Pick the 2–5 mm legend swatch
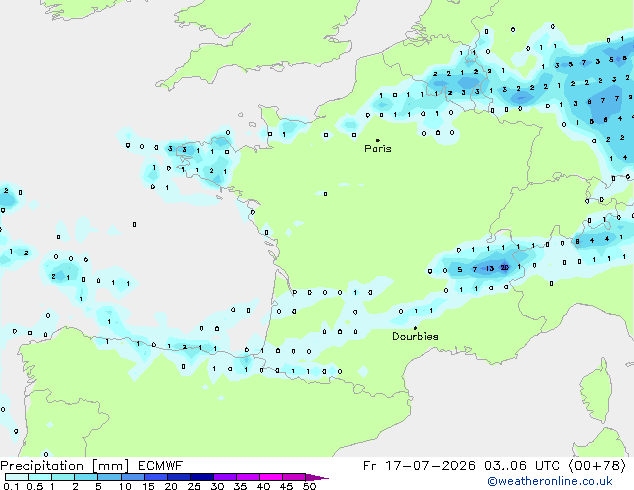 [x=86, y=477]
